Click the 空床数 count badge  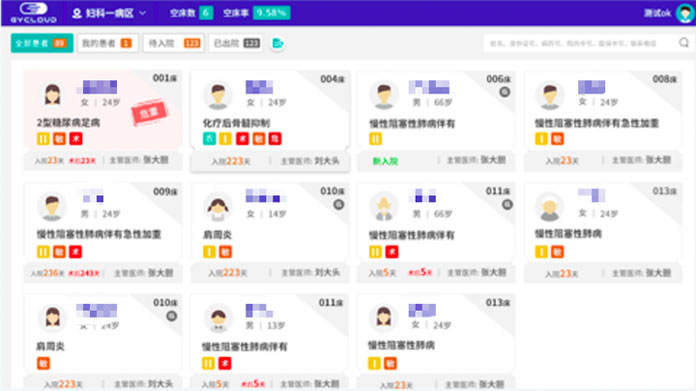tap(206, 13)
